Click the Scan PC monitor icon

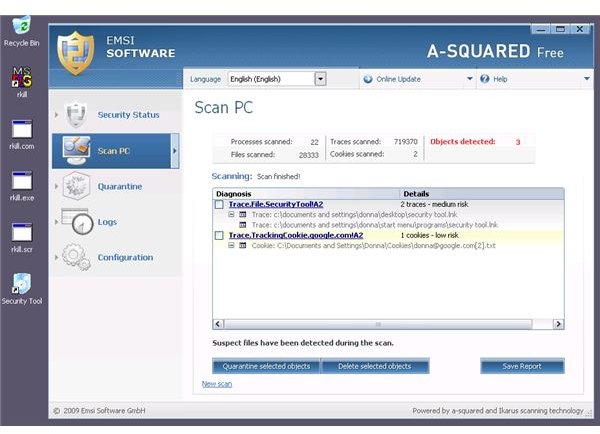[77, 150]
